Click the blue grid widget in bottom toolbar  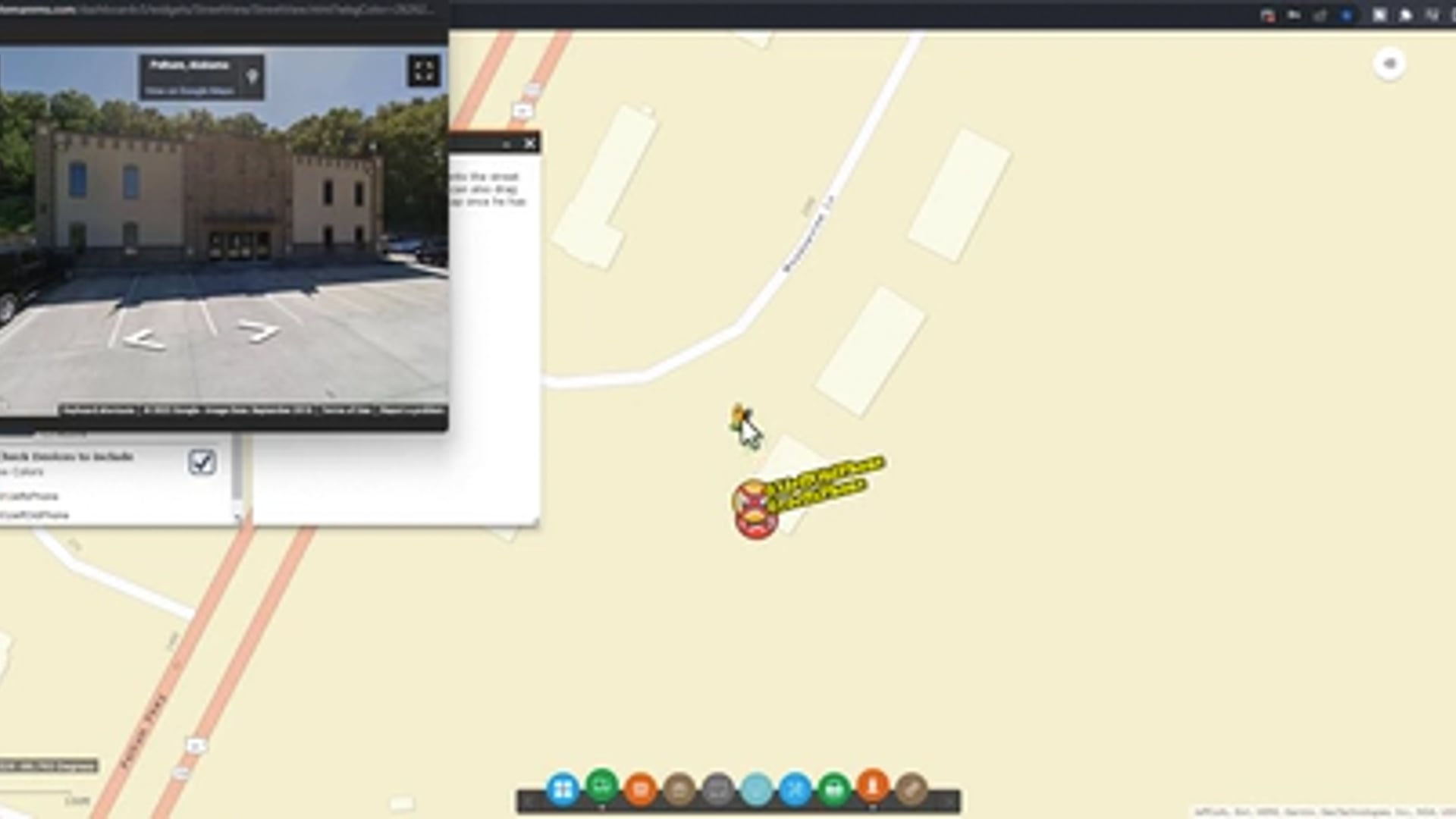563,790
